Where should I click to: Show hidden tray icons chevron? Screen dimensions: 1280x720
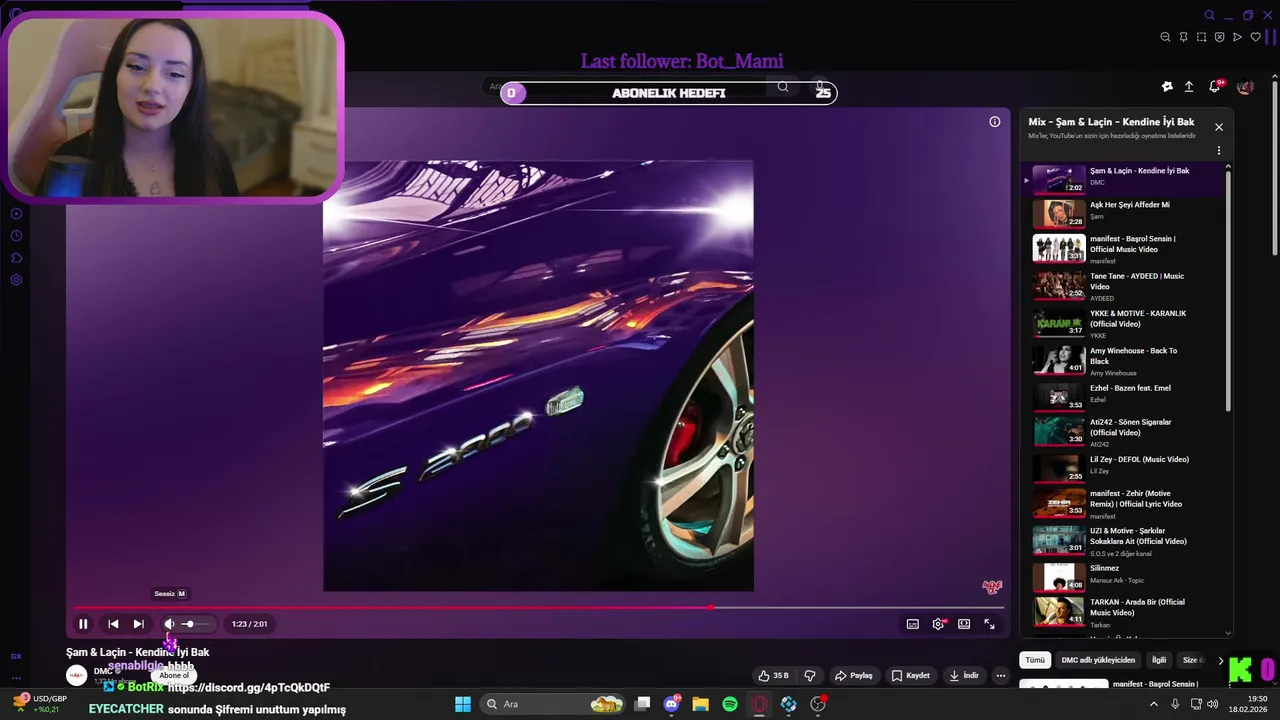[x=1154, y=704]
